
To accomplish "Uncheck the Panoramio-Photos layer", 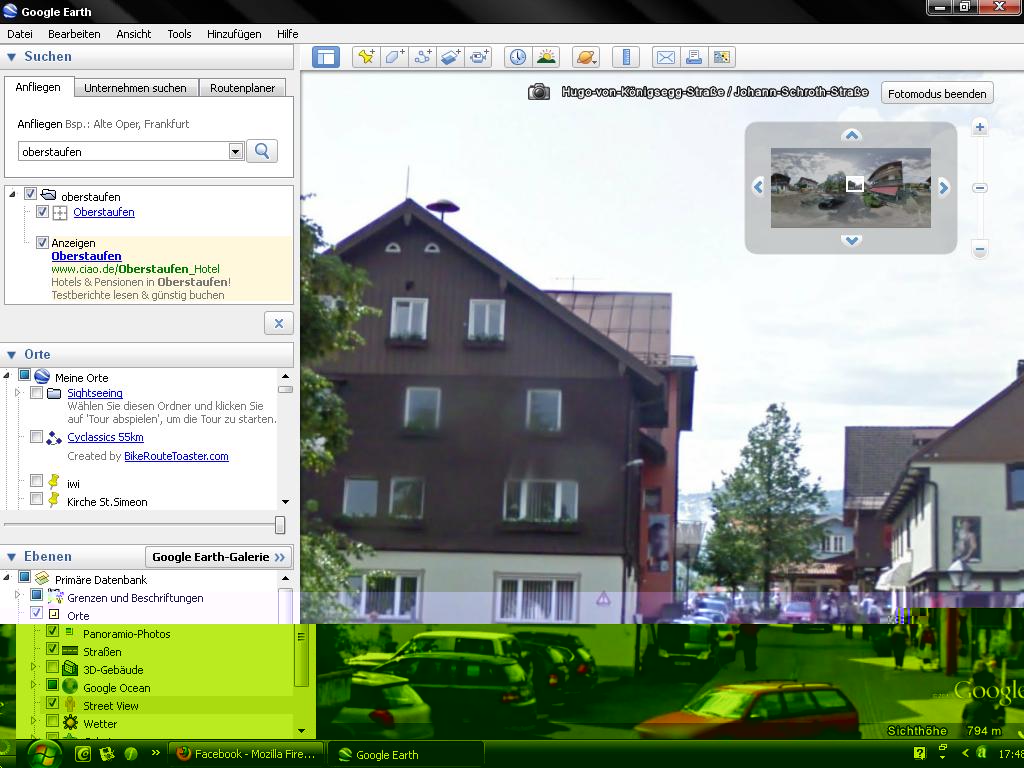I will click(53, 633).
